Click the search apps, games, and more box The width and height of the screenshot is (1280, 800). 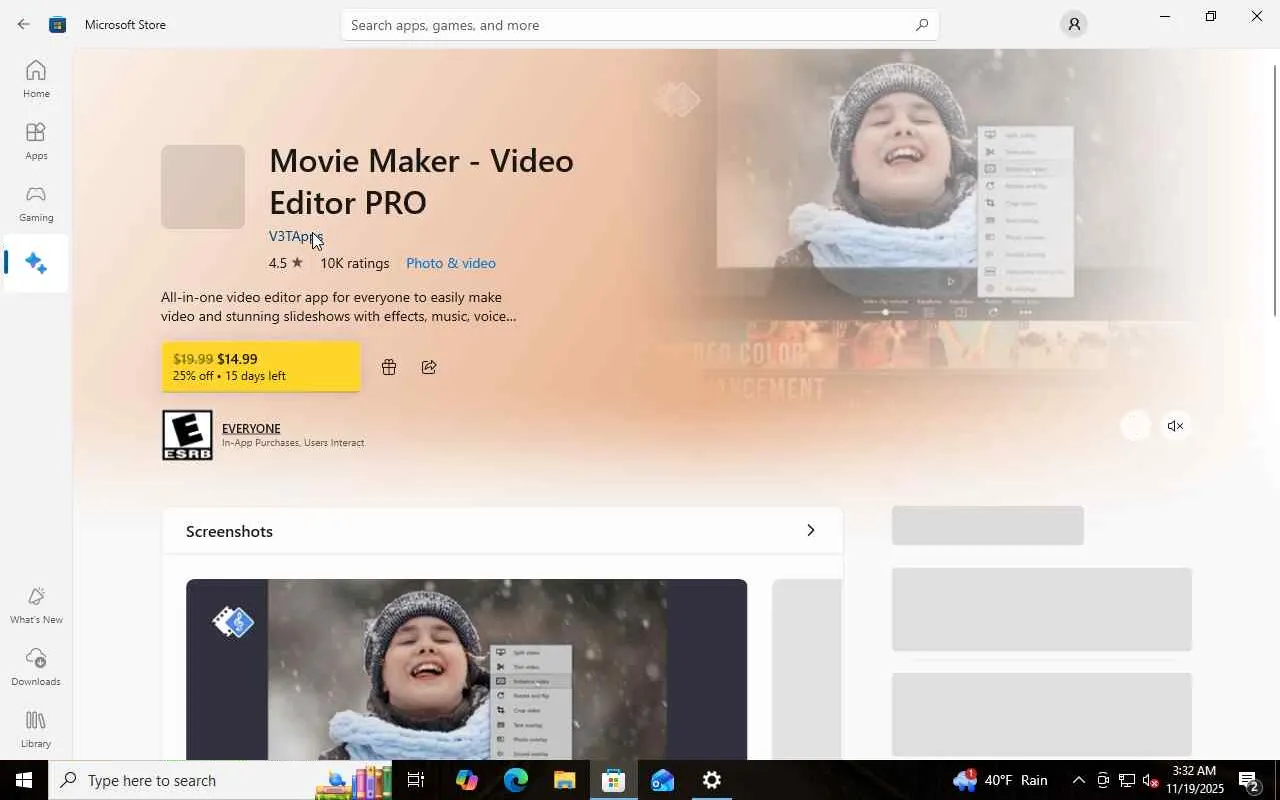[640, 25]
